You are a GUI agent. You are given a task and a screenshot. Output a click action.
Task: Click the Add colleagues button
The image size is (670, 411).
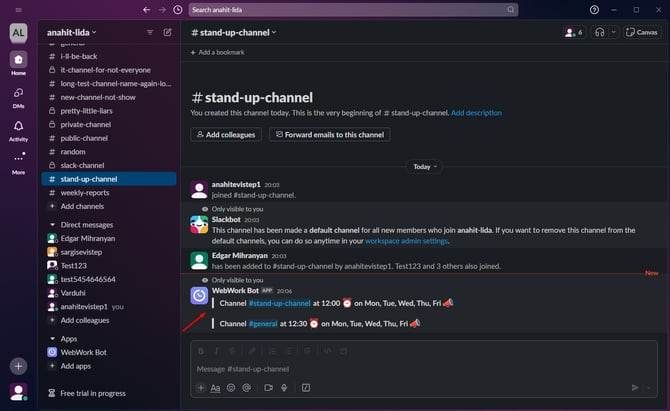[x=226, y=134]
